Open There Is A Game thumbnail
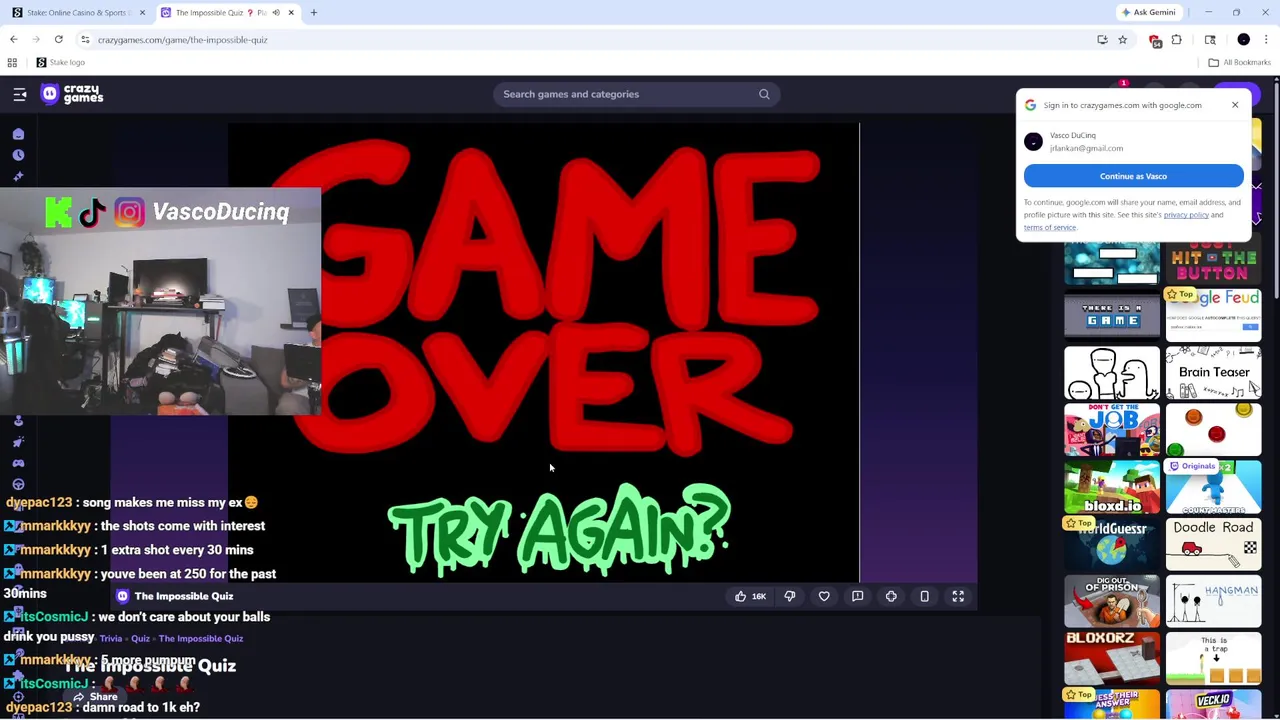 point(1112,315)
